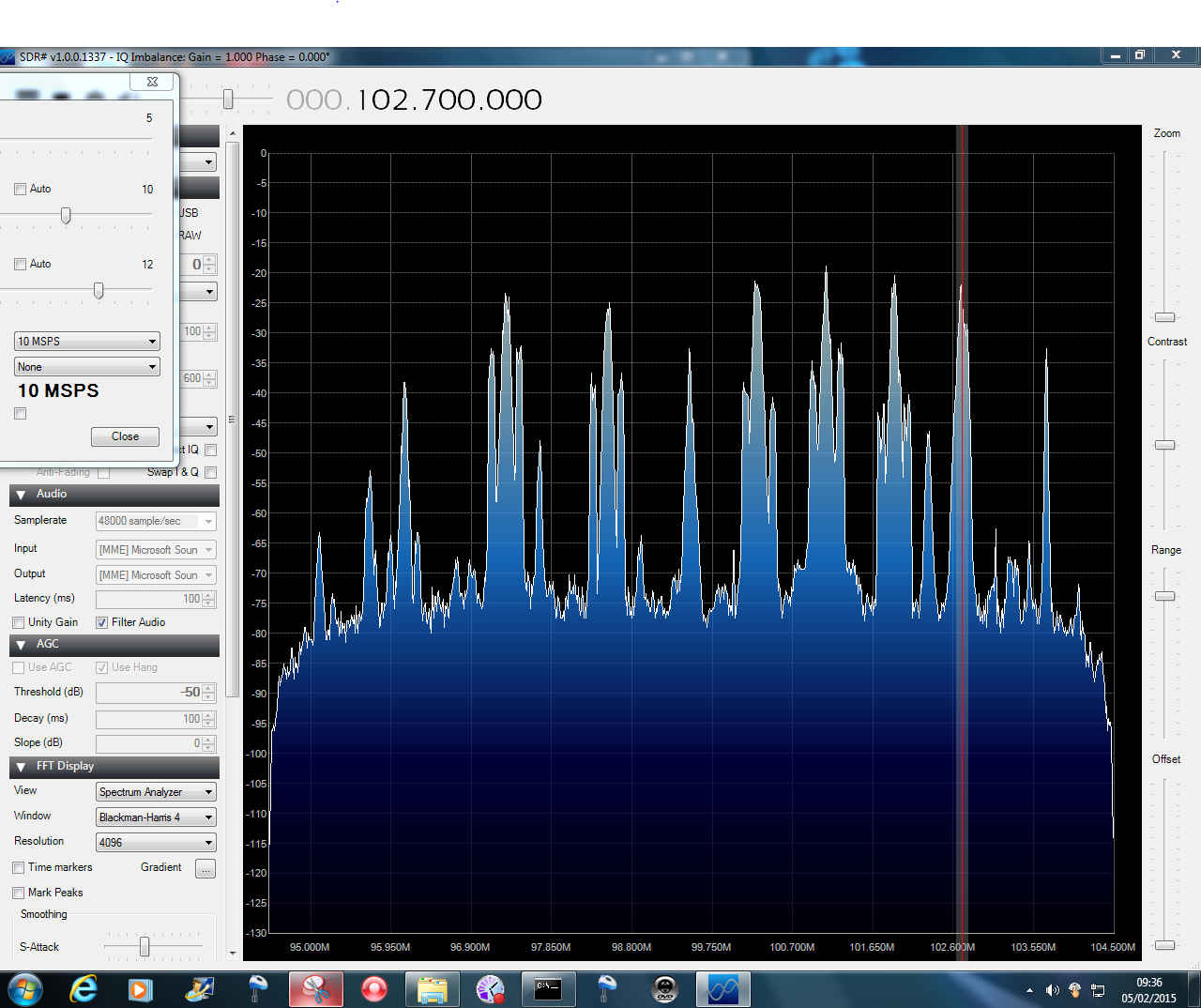Click the Zoom slider thumb
This screenshot has height=1008, width=1201.
coord(1164,317)
